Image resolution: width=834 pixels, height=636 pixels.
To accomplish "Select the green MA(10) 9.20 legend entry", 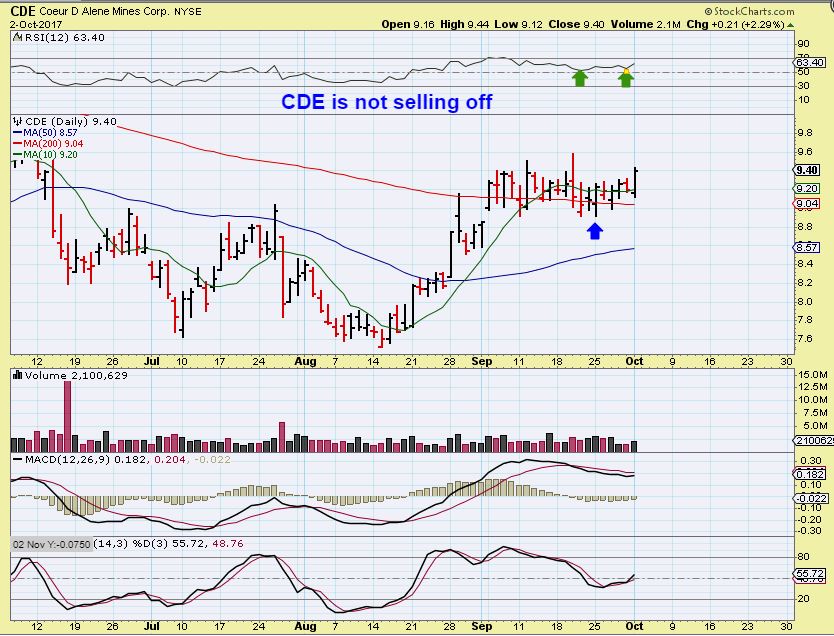I will 45,155.
